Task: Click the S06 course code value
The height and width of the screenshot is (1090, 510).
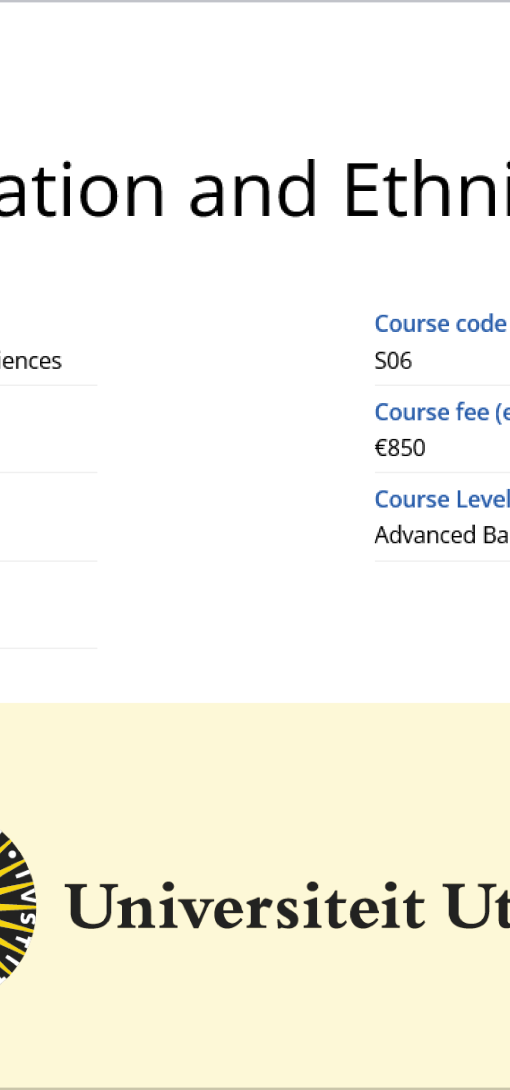Action: pyautogui.click(x=393, y=361)
